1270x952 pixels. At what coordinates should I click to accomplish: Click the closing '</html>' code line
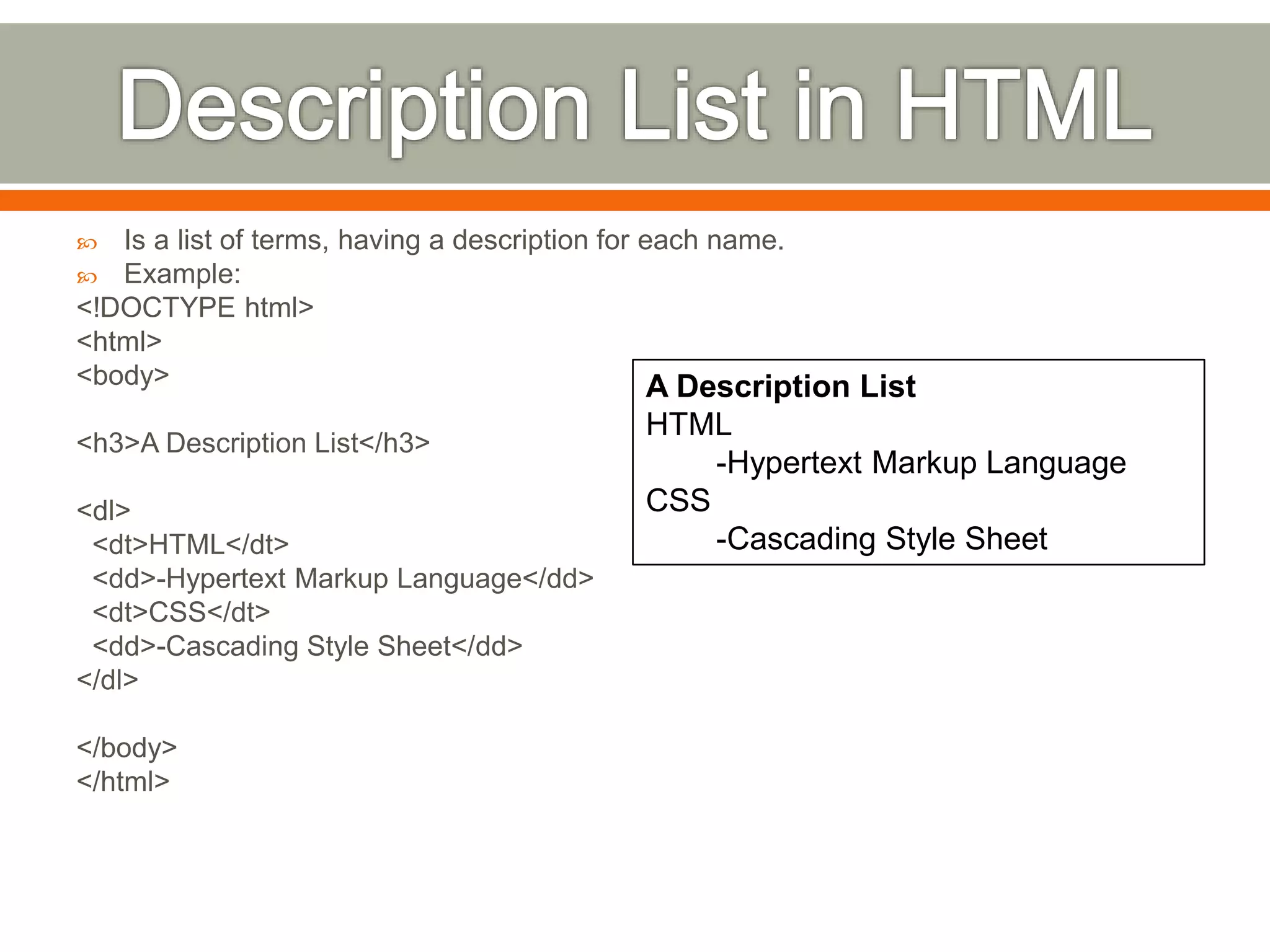(x=123, y=782)
